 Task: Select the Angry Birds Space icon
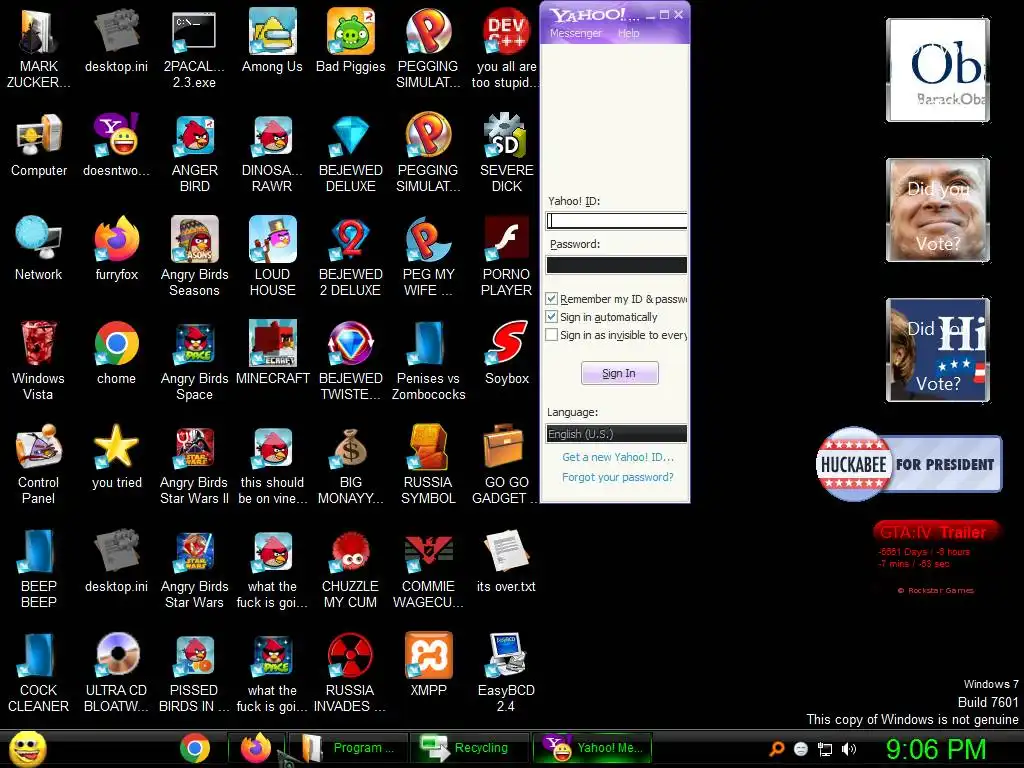click(194, 360)
